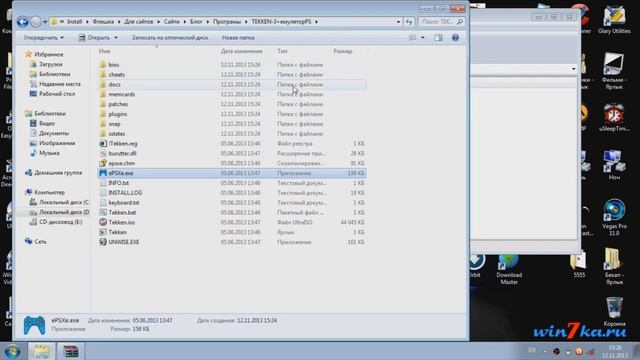Create a New folder (Новая папка)
The image size is (640, 360).
tap(238, 38)
